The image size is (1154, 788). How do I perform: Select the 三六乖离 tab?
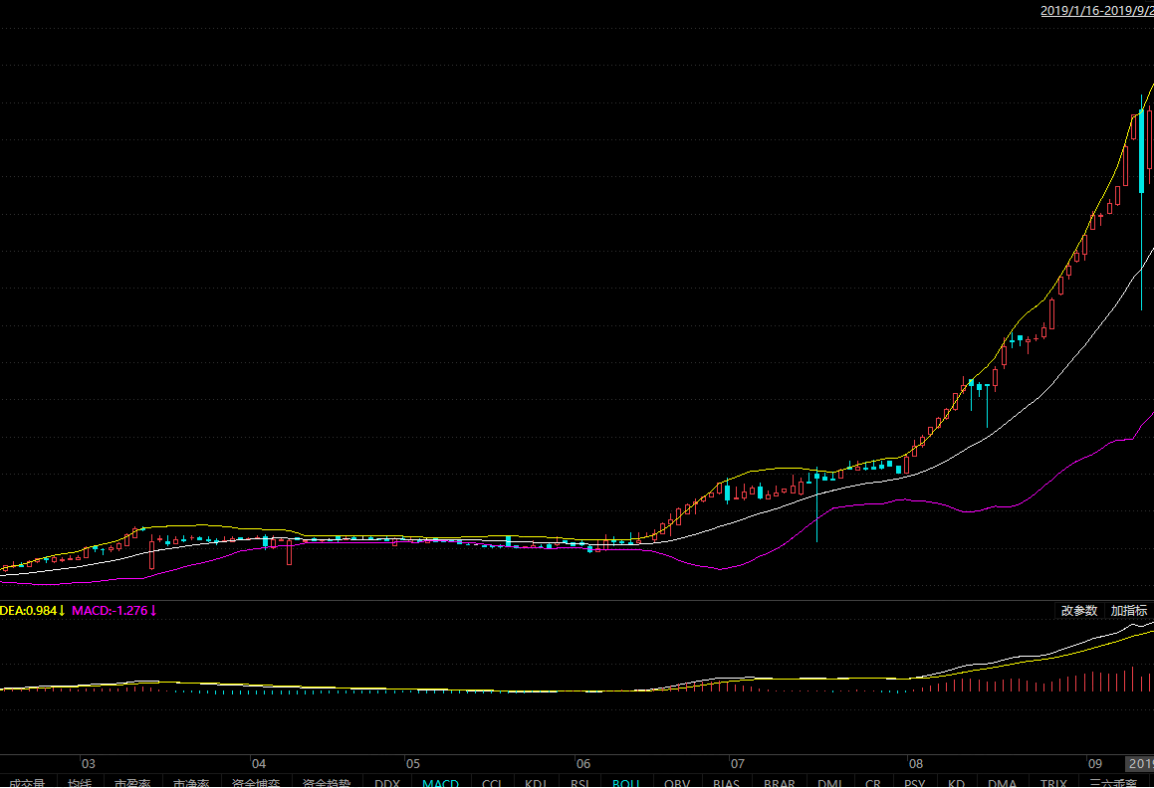click(1113, 783)
